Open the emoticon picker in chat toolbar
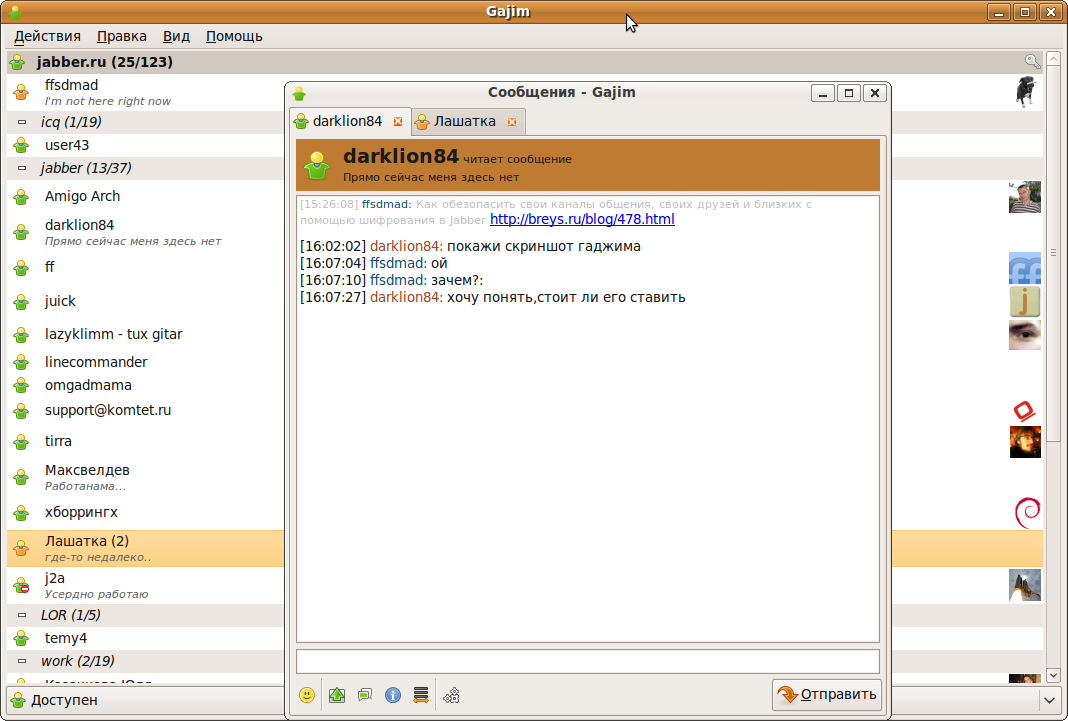 tap(307, 695)
